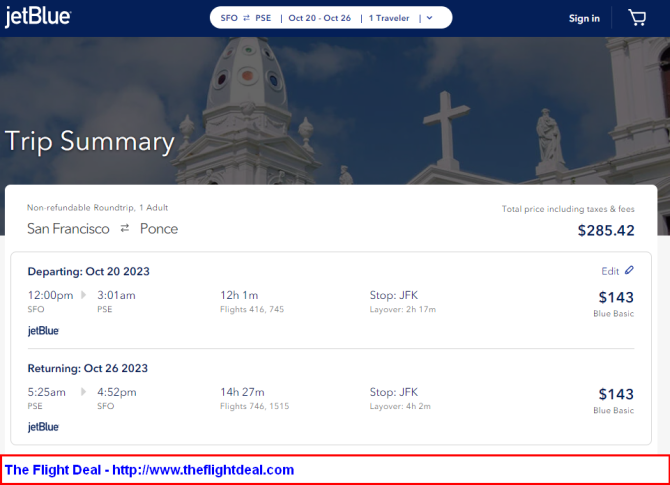
Task: Click 1 Traveler in search pill
Action: (x=389, y=18)
